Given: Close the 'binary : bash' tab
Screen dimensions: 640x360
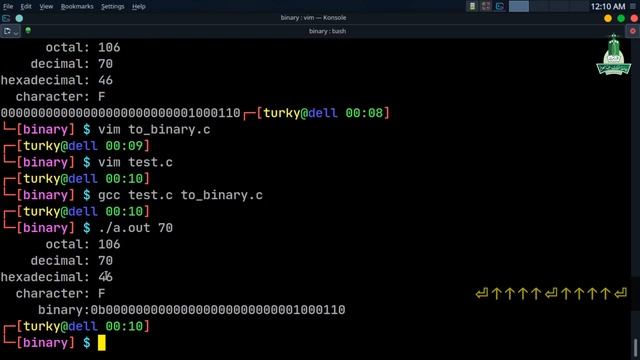Looking at the screenshot, I should pyautogui.click(x=633, y=31).
